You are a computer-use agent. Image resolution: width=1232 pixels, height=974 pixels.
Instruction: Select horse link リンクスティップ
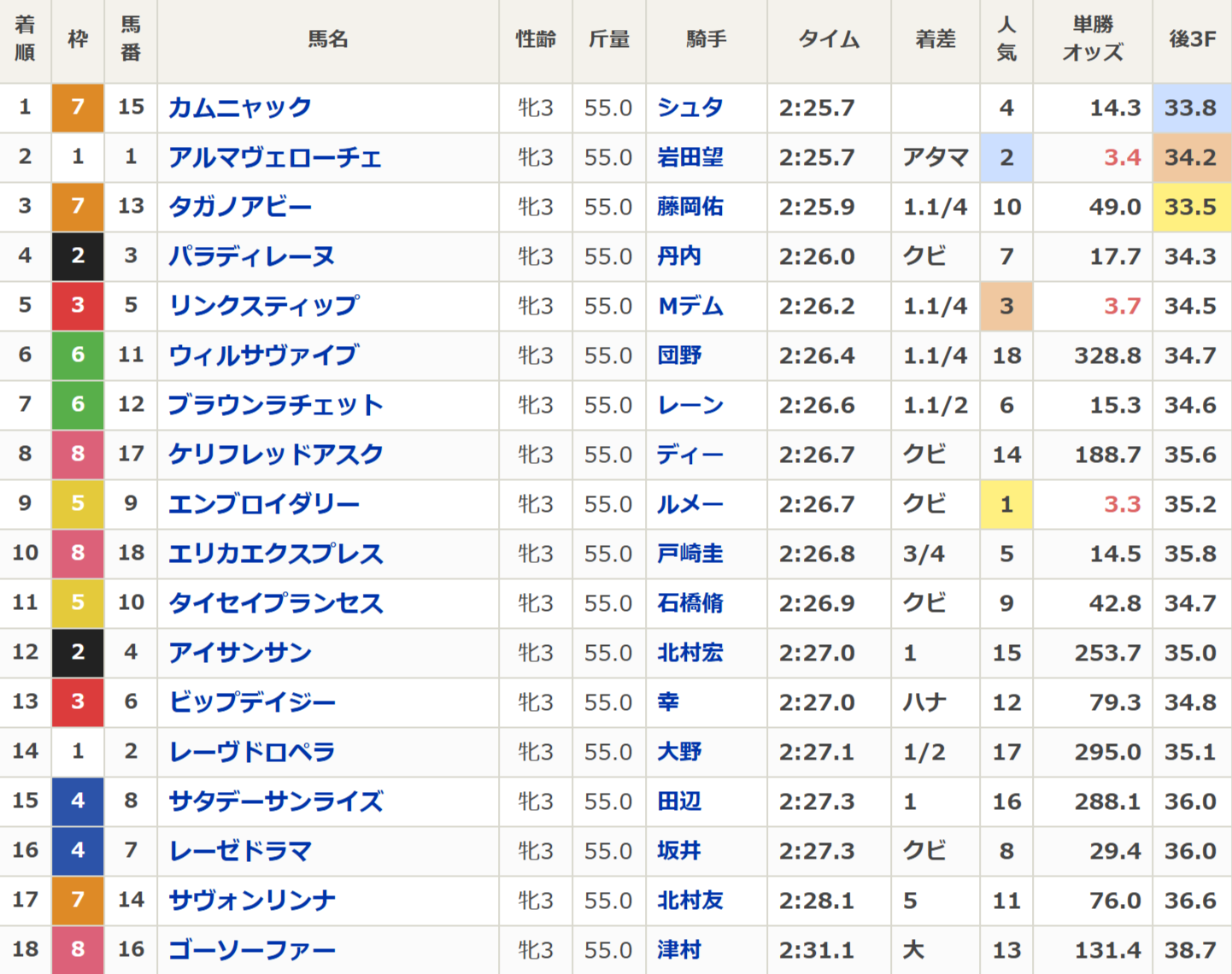click(x=264, y=306)
